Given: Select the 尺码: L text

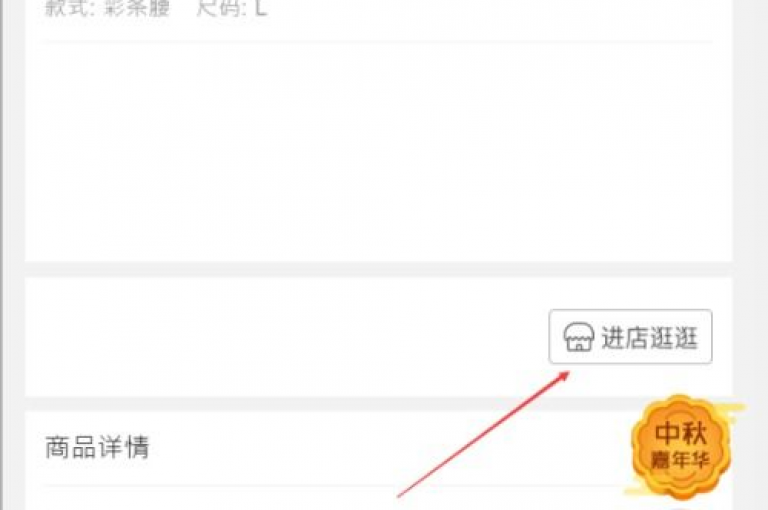Looking at the screenshot, I should [x=232, y=8].
